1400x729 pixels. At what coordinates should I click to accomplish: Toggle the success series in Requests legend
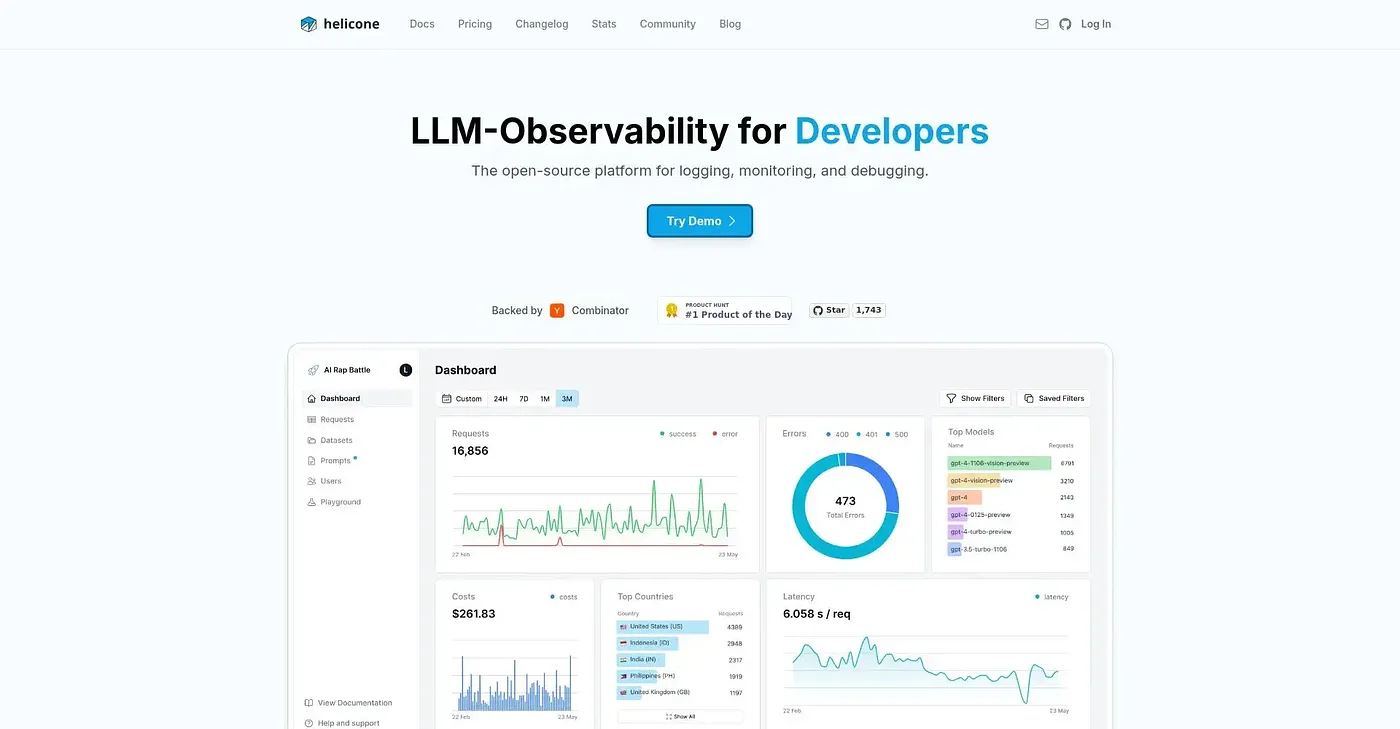pos(678,434)
